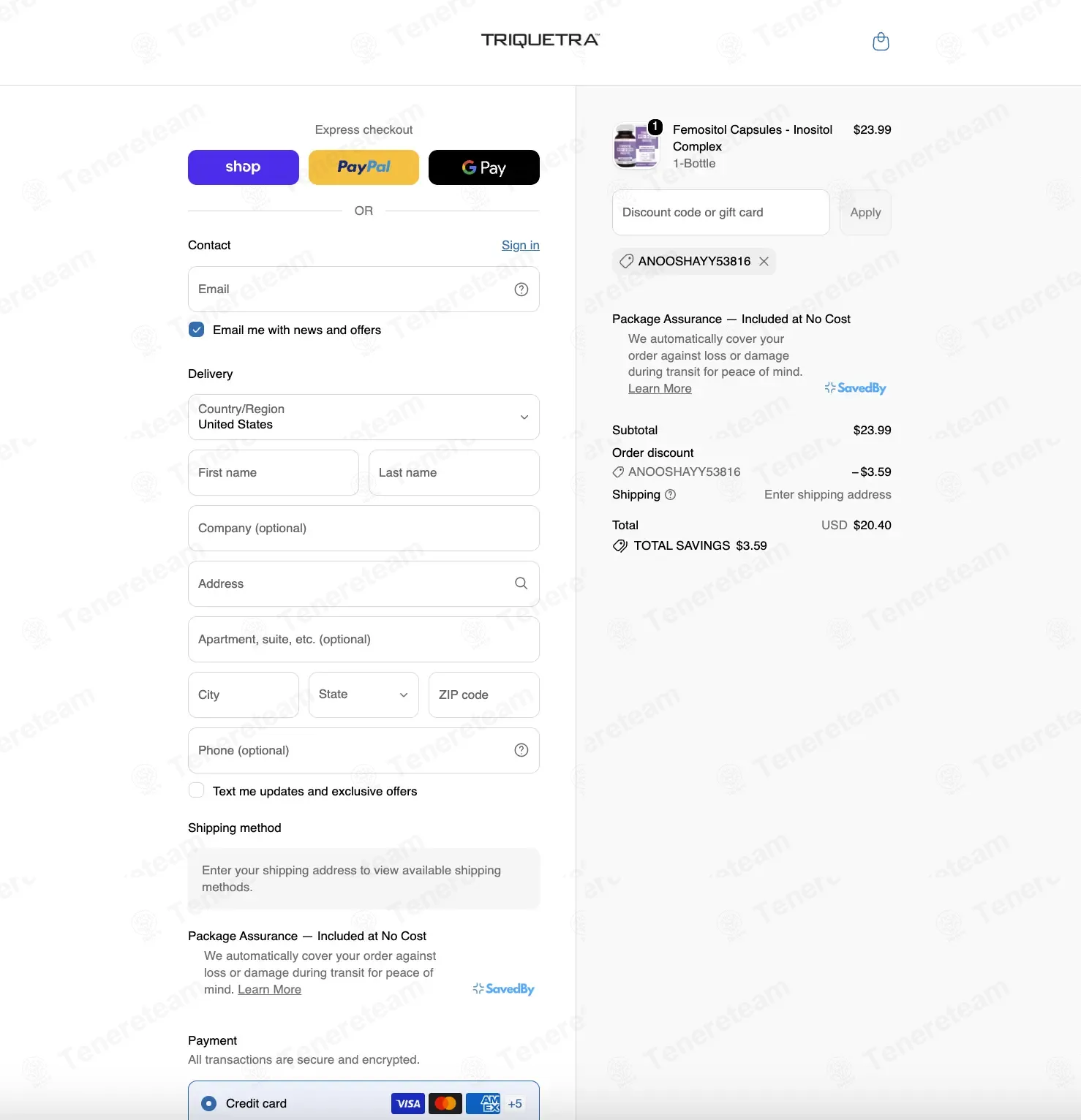The image size is (1081, 1120).
Task: Click the SavedBy logo in order summary
Action: [x=855, y=388]
